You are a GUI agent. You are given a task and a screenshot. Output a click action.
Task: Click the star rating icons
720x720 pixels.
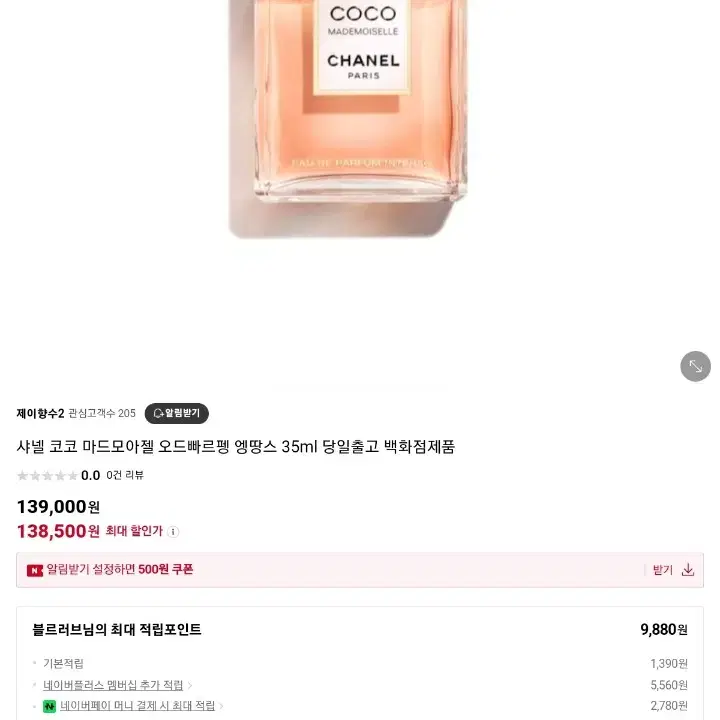pyautogui.click(x=47, y=475)
